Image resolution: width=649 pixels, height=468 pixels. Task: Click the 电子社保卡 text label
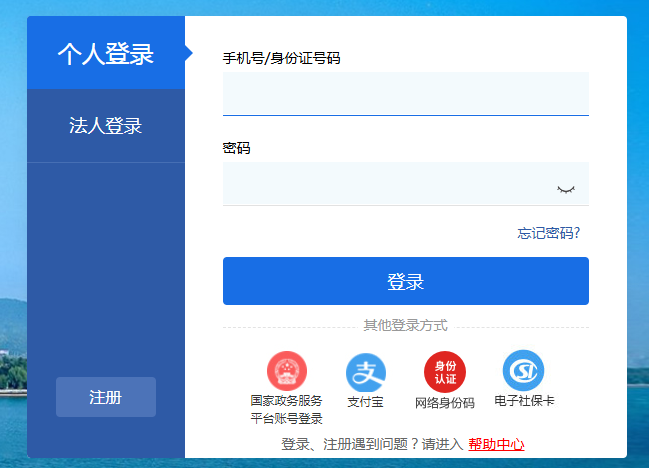tap(524, 400)
